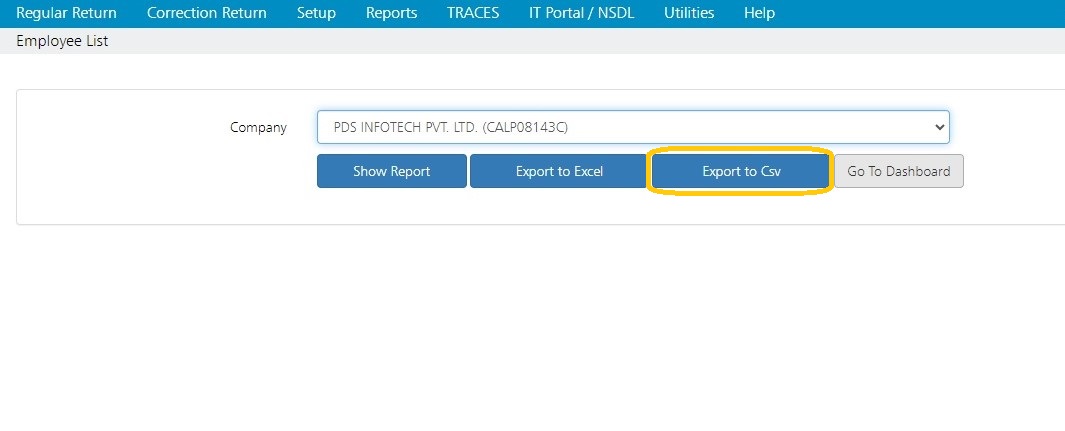Click the Export to Excel button
The width and height of the screenshot is (1065, 431).
click(559, 171)
